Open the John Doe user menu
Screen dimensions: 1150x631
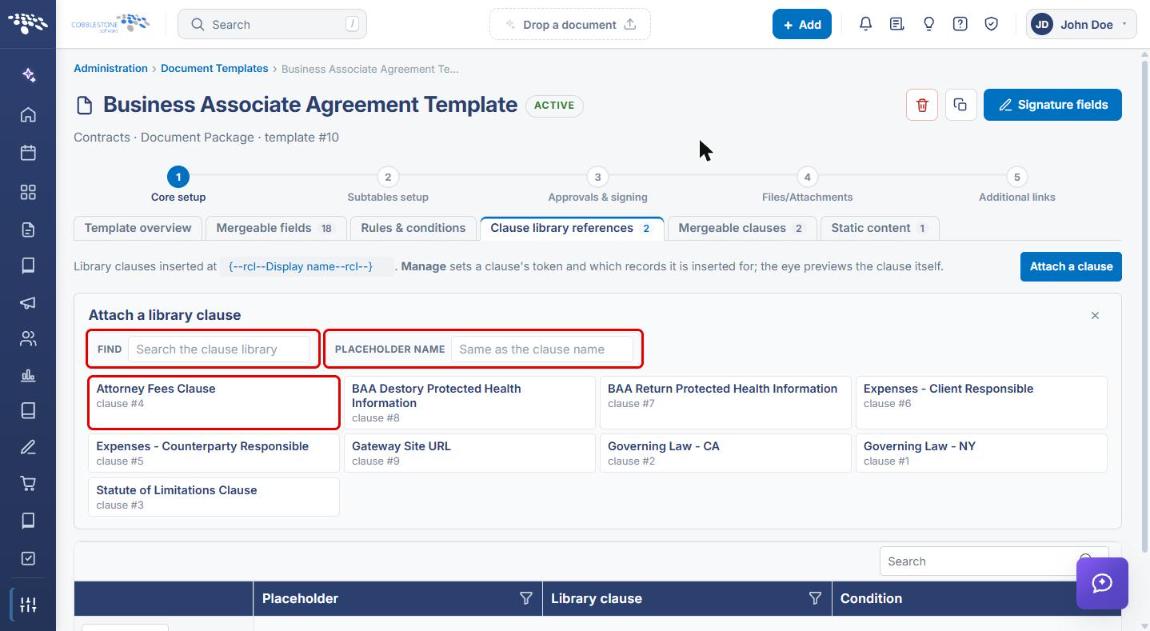1081,24
